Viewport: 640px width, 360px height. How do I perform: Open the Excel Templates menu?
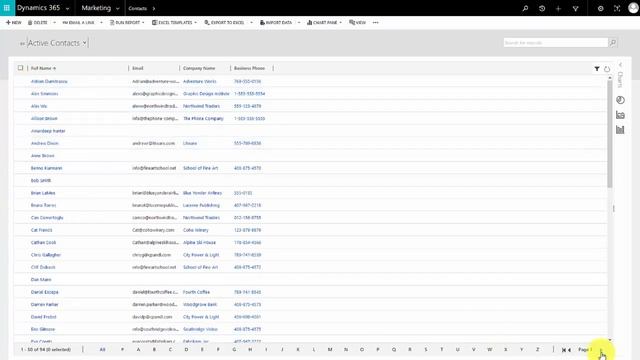(174, 22)
